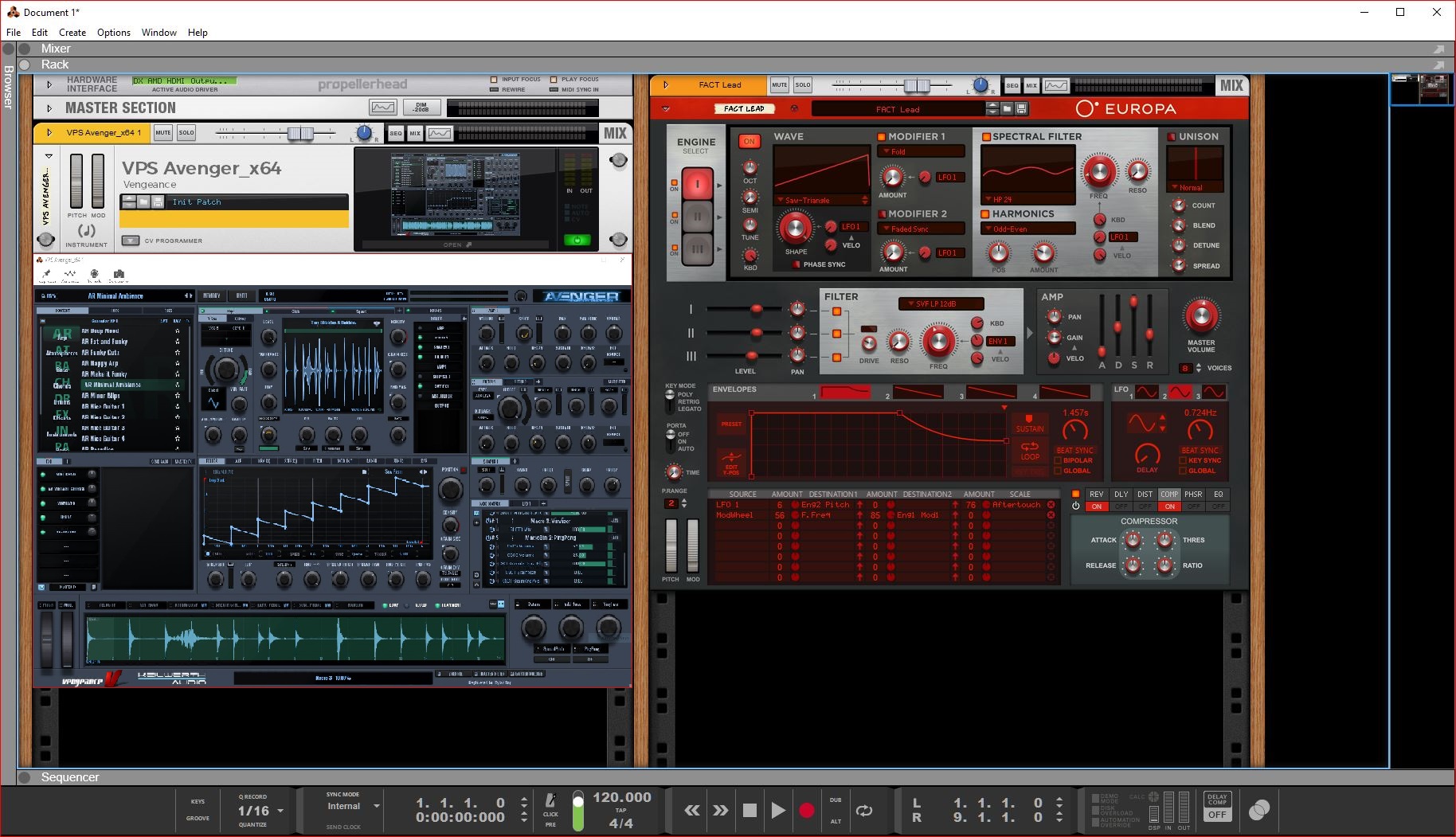Select Europa Engine III button

[x=698, y=248]
